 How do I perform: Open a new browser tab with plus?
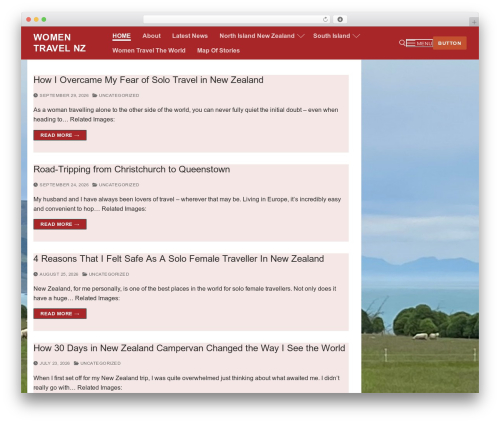474,22
